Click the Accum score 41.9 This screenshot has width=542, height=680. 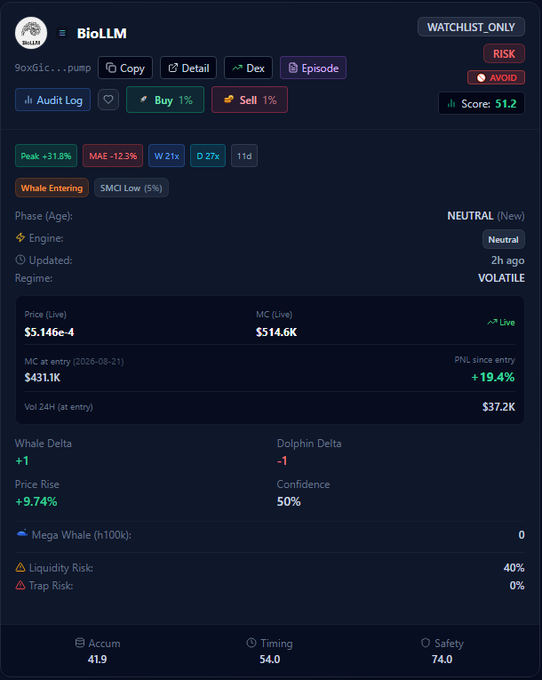(x=97, y=659)
